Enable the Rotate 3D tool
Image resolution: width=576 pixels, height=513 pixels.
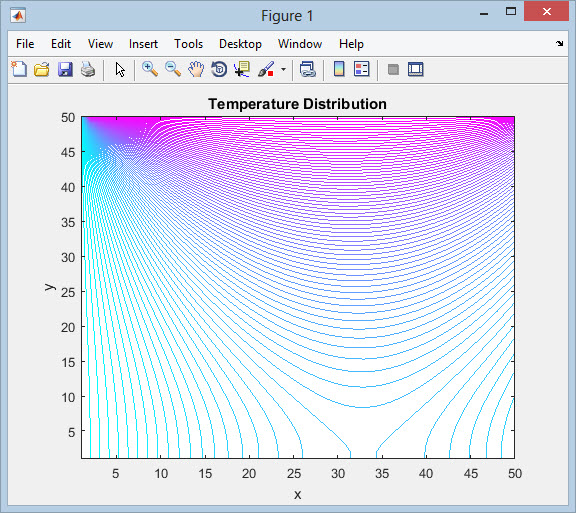click(219, 69)
